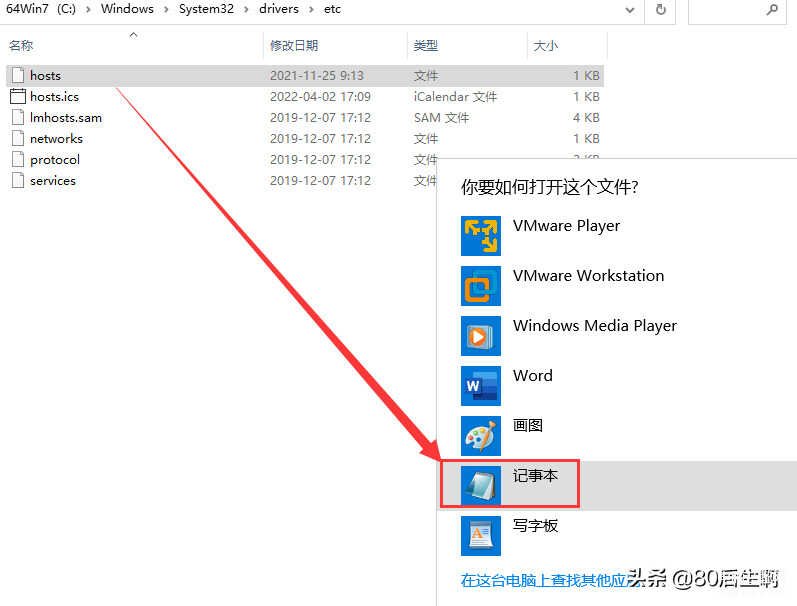Click the 画图 (Paint) icon

pyautogui.click(x=480, y=436)
